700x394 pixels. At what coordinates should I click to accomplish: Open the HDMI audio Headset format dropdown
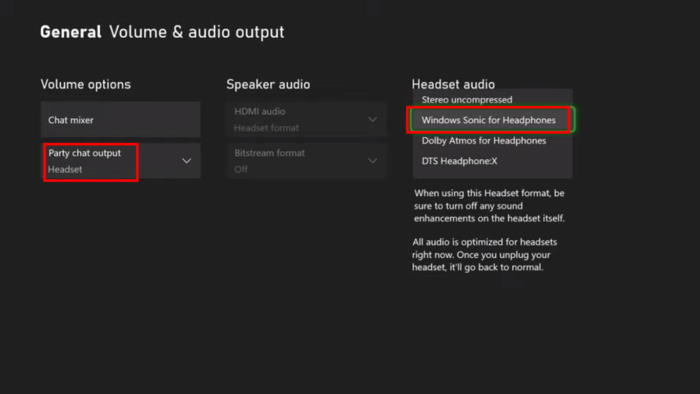306,120
